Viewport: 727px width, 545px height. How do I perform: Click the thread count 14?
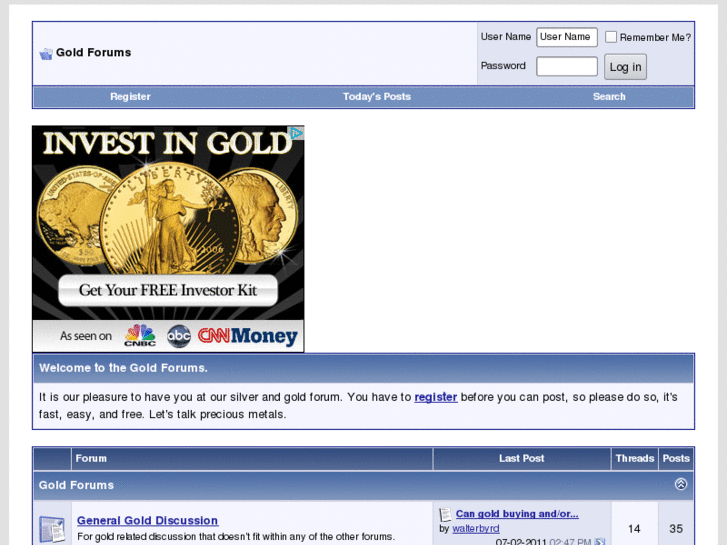[x=634, y=529]
